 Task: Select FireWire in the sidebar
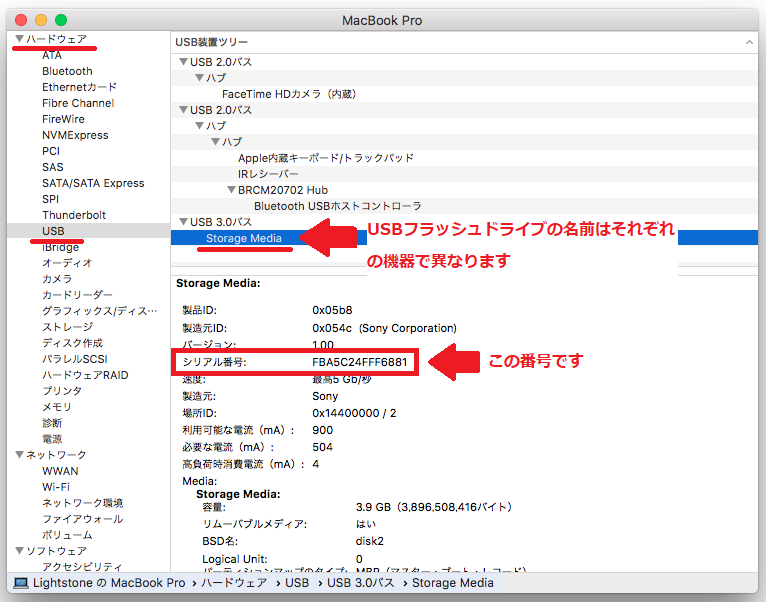[63, 119]
